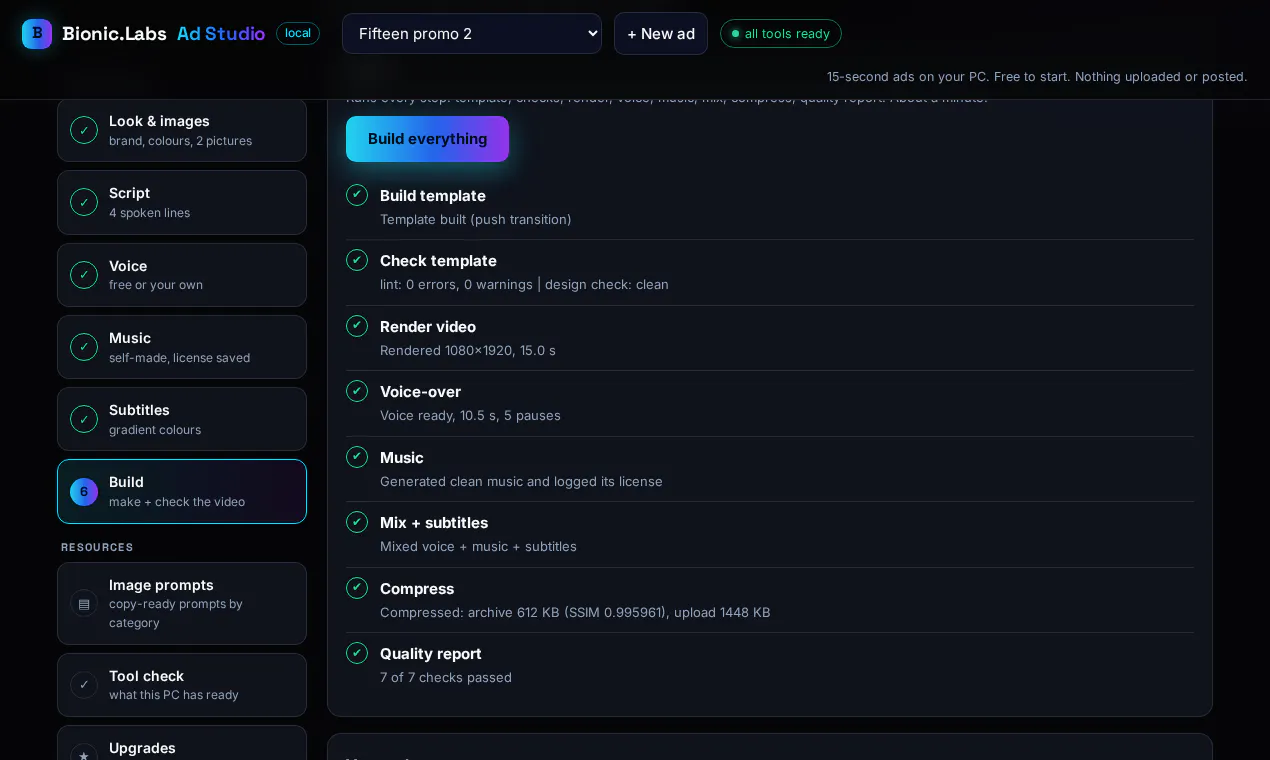The width and height of the screenshot is (1270, 760).
Task: Open the self-made Music step in sidebar
Action: (182, 347)
